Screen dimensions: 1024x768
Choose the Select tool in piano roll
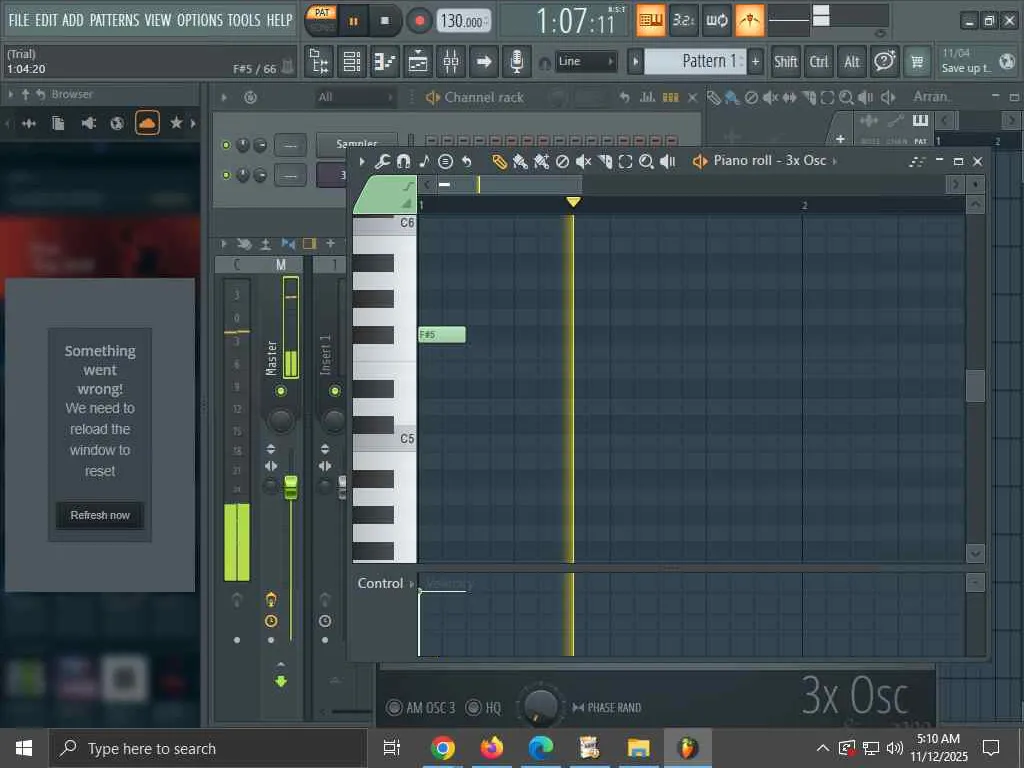626,161
